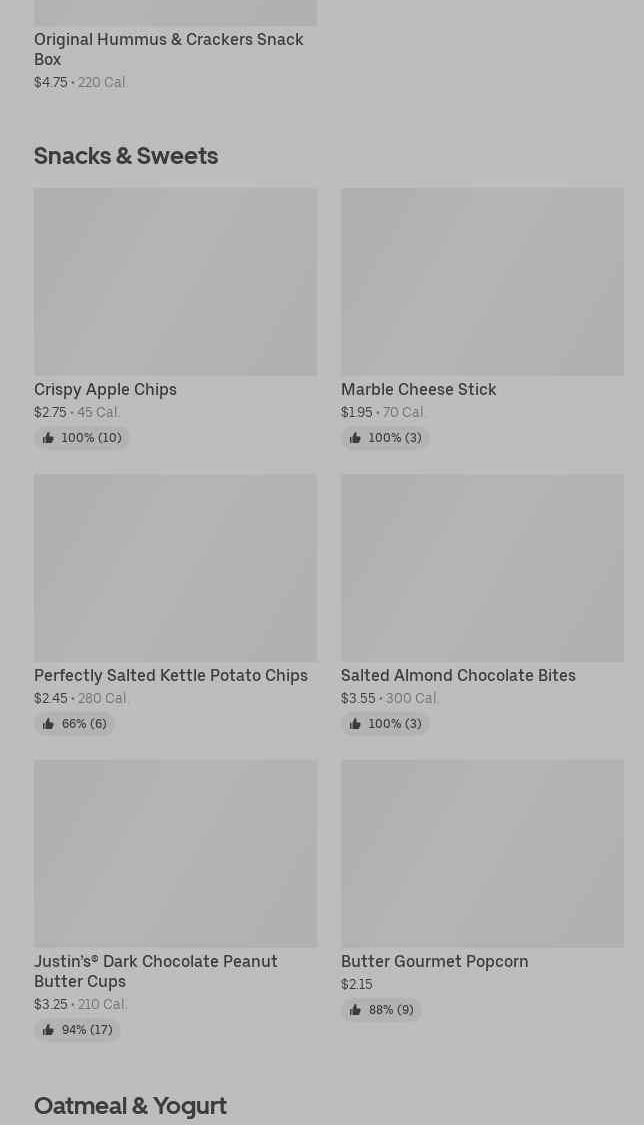Viewport: 644px width, 1125px height.
Task: Click the Marble Cheese Stick name
Action: (418, 389)
